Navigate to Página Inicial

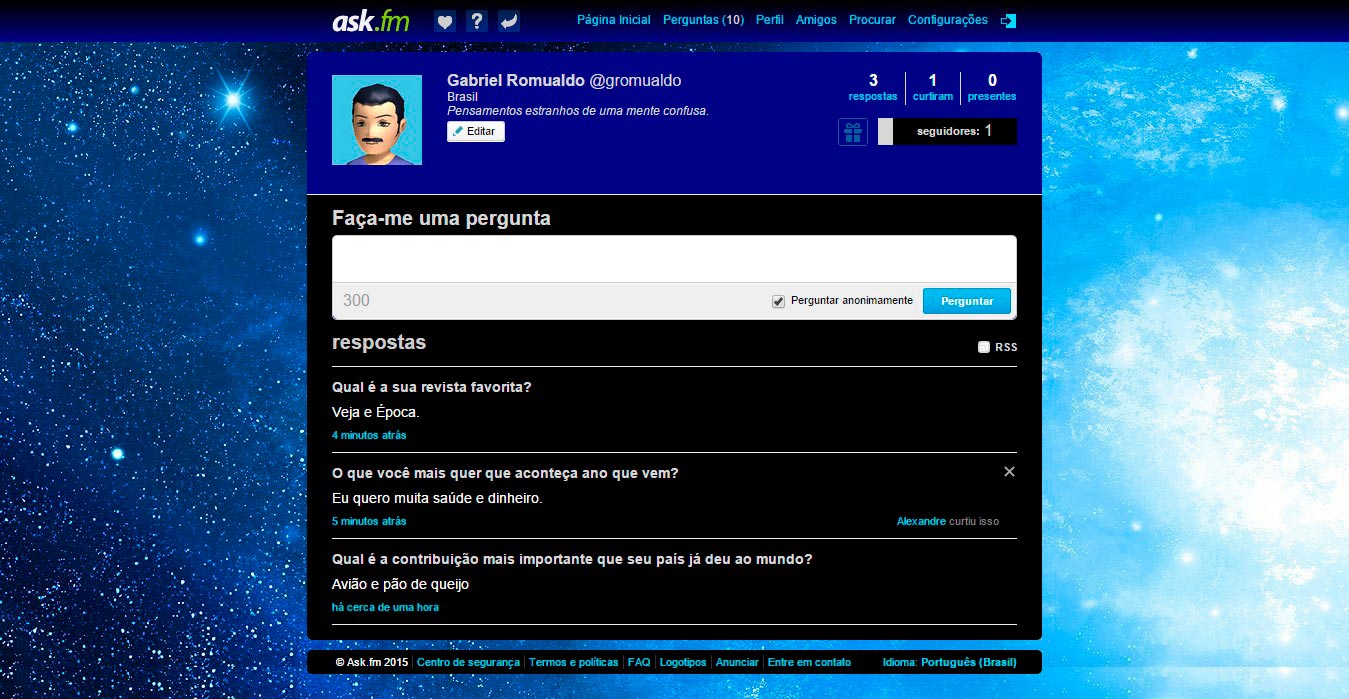tap(613, 19)
